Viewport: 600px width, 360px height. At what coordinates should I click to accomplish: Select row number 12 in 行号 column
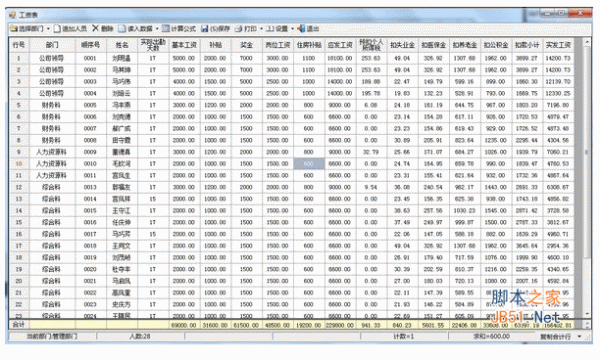[19, 187]
